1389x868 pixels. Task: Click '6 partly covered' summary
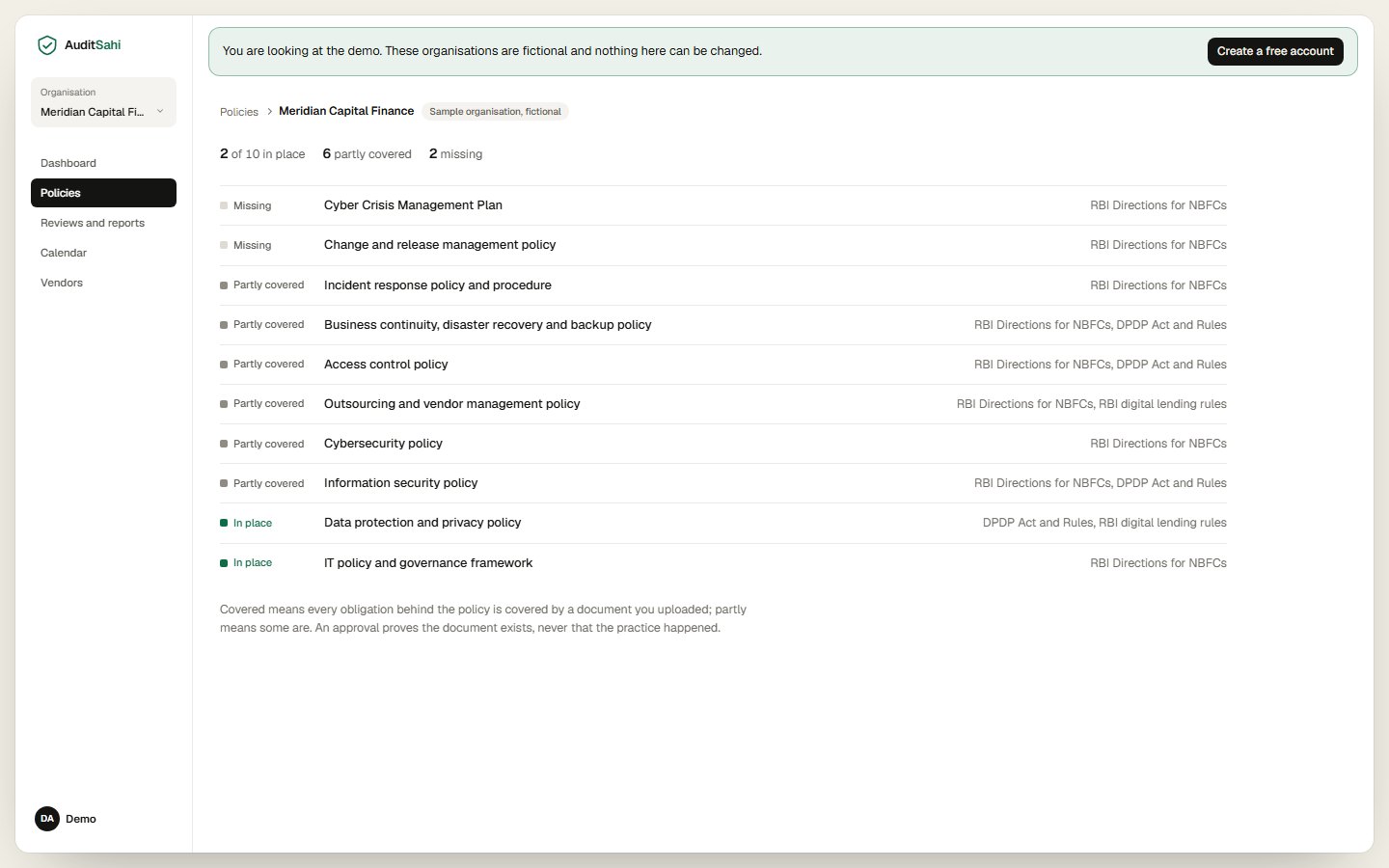(x=367, y=154)
